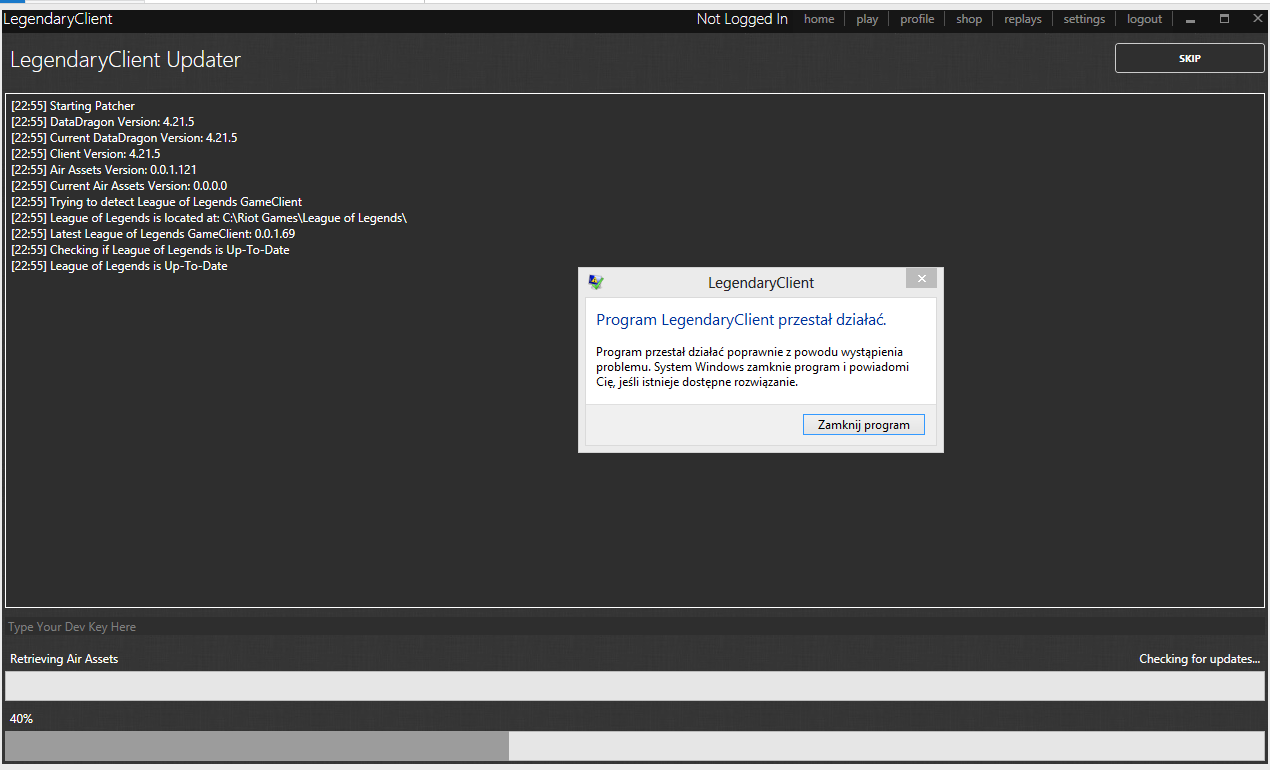Image resolution: width=1270 pixels, height=770 pixels.
Task: Click the Not Logged In status text
Action: (742, 19)
